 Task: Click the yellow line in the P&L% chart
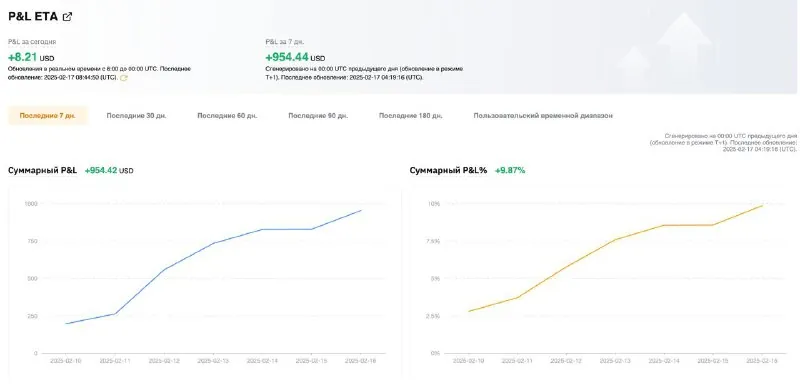pos(615,239)
